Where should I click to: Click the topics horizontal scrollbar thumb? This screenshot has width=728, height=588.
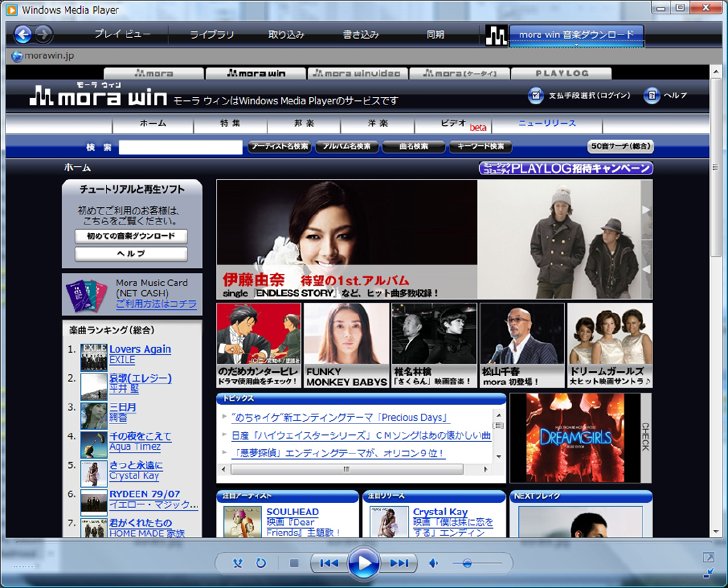[x=347, y=469]
